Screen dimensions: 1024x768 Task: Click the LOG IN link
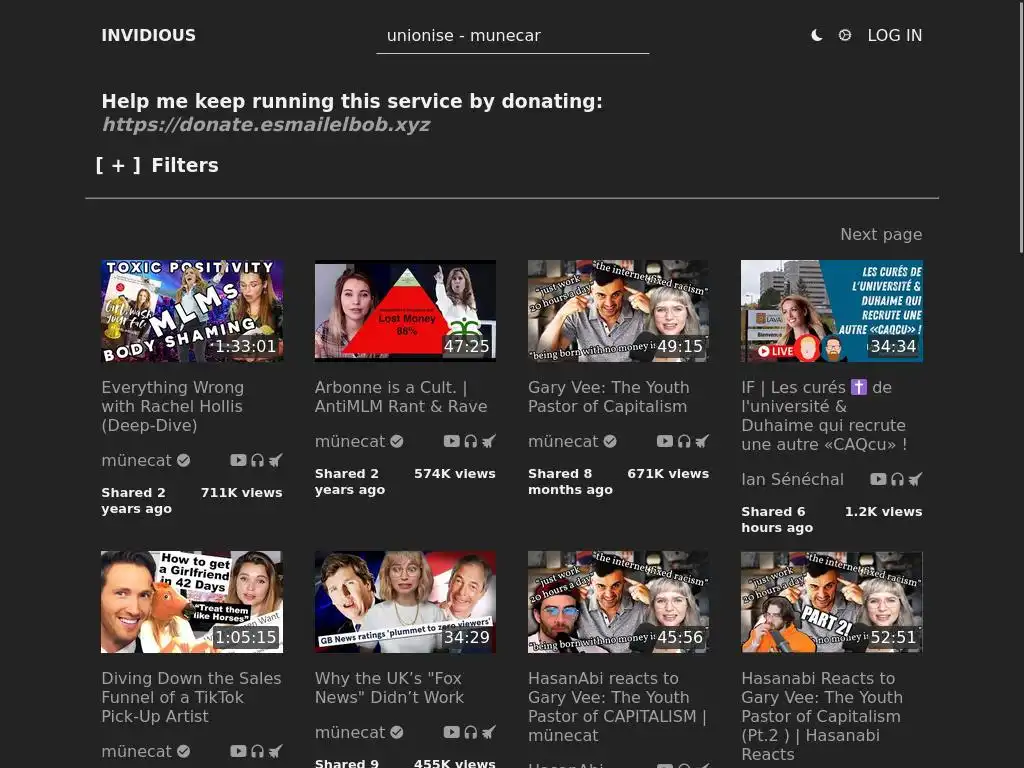pos(894,35)
